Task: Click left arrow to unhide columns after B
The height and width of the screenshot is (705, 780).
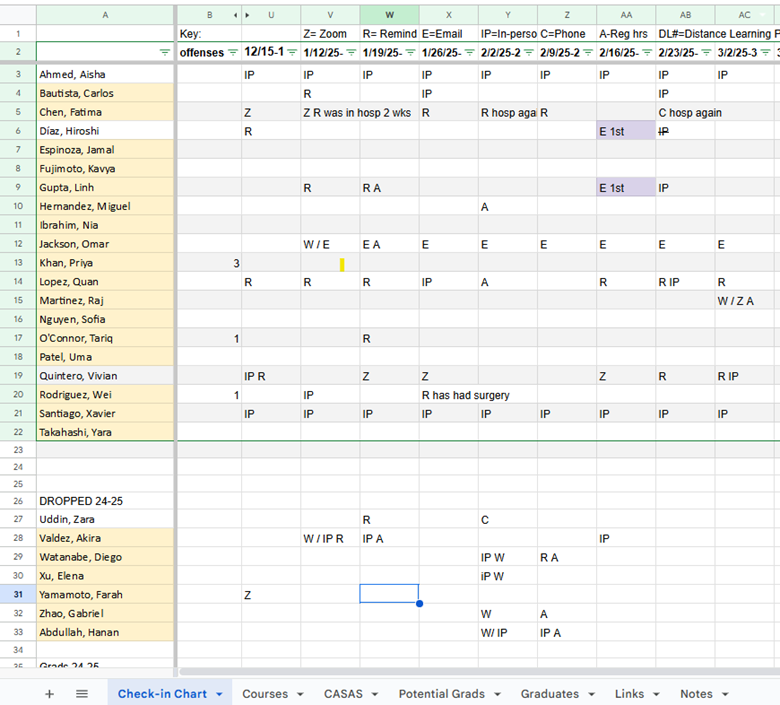Action: pyautogui.click(x=235, y=15)
